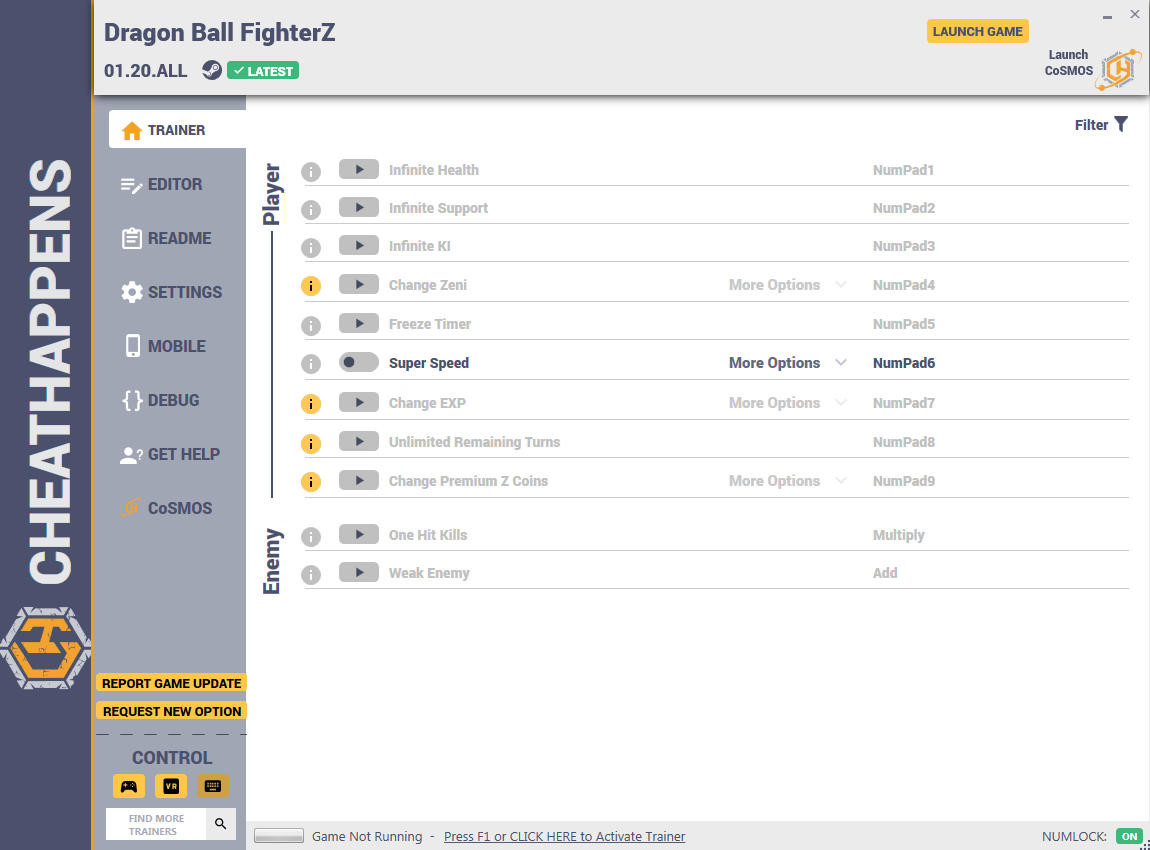
Task: Activate the Change Zeni play toggle
Action: [x=359, y=285]
